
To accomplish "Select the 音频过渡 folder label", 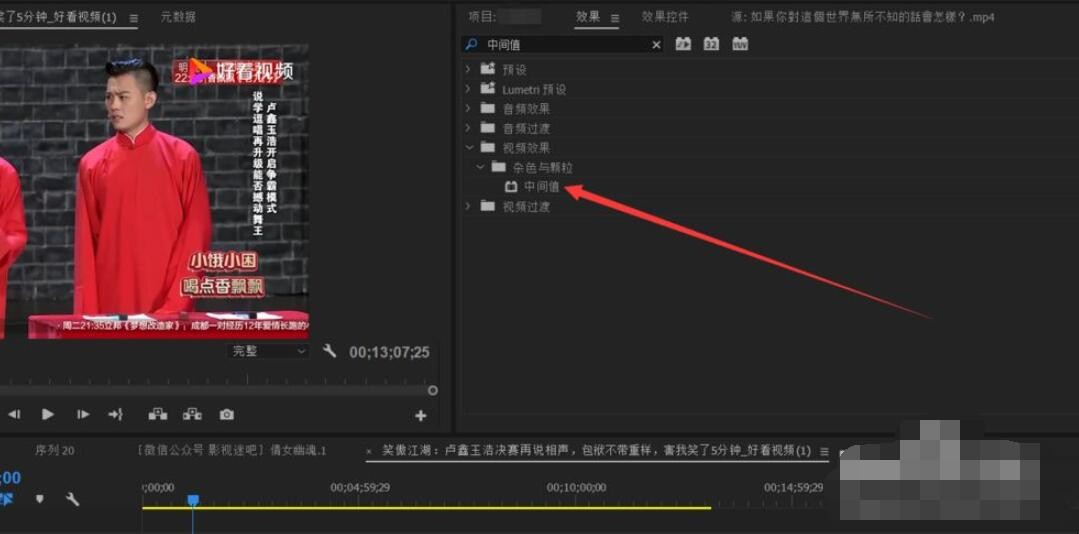I will [526, 128].
